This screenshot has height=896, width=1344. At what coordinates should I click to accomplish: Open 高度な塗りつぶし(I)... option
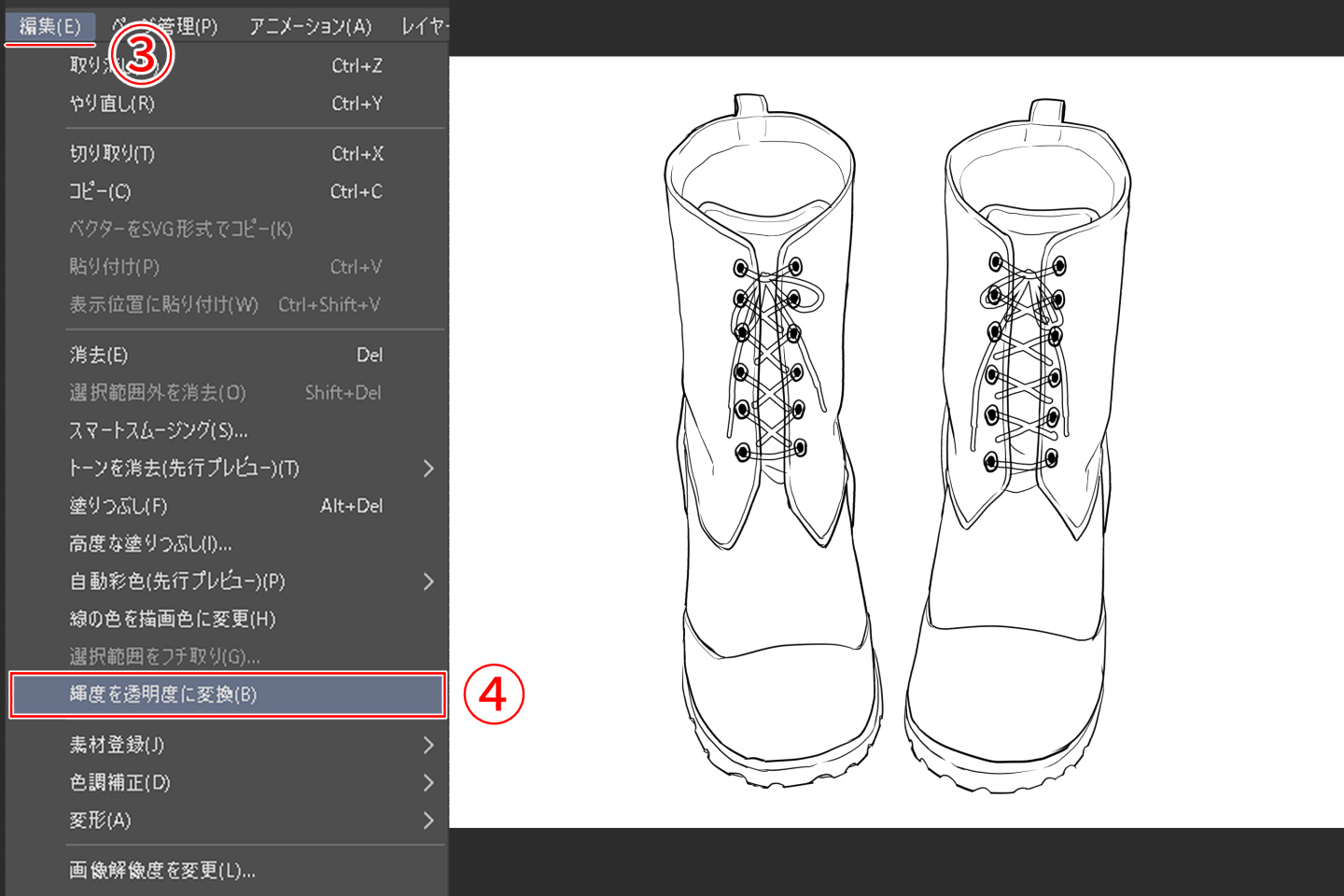(x=150, y=543)
